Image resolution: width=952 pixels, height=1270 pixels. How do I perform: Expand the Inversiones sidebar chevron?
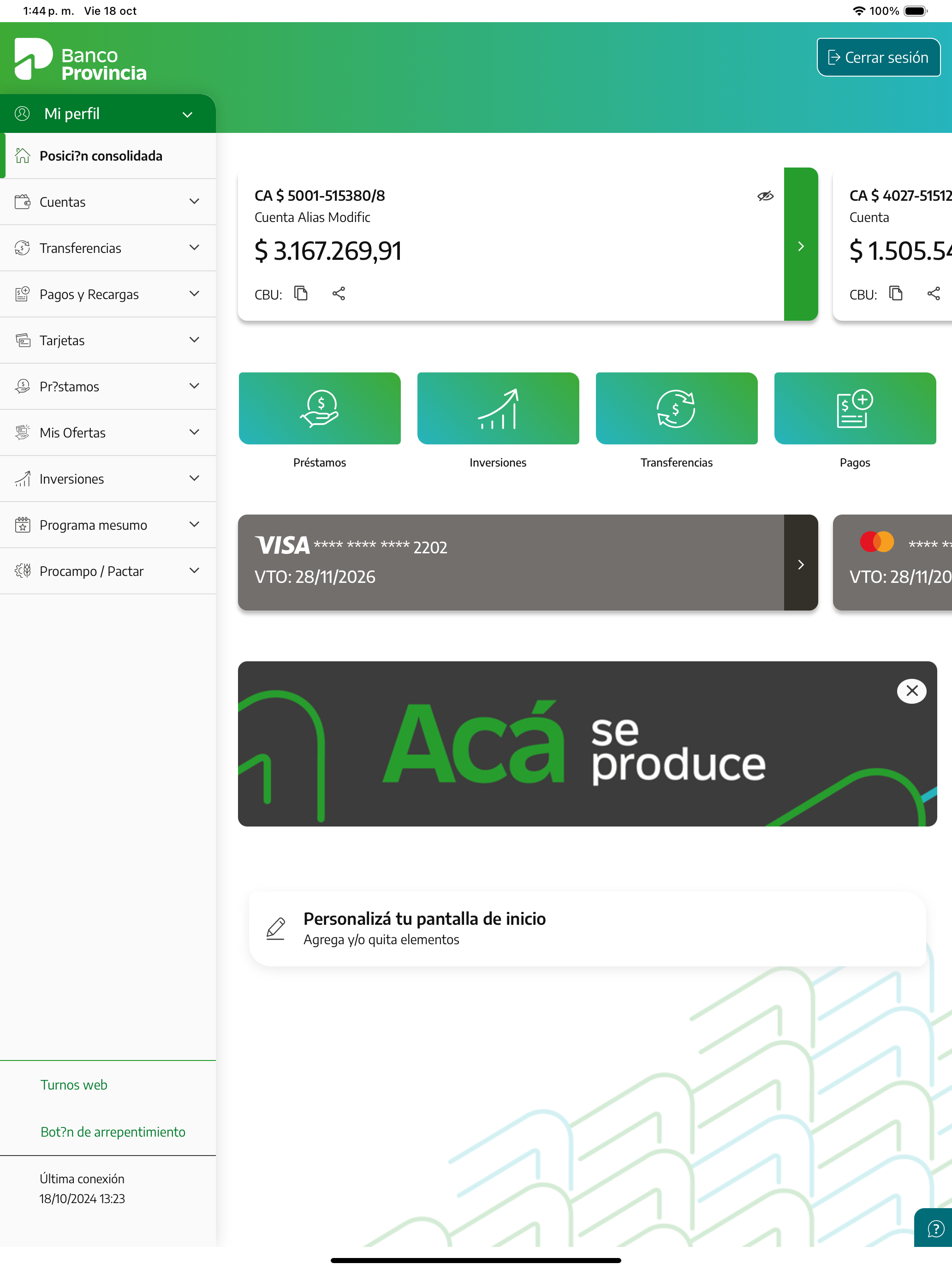point(195,478)
